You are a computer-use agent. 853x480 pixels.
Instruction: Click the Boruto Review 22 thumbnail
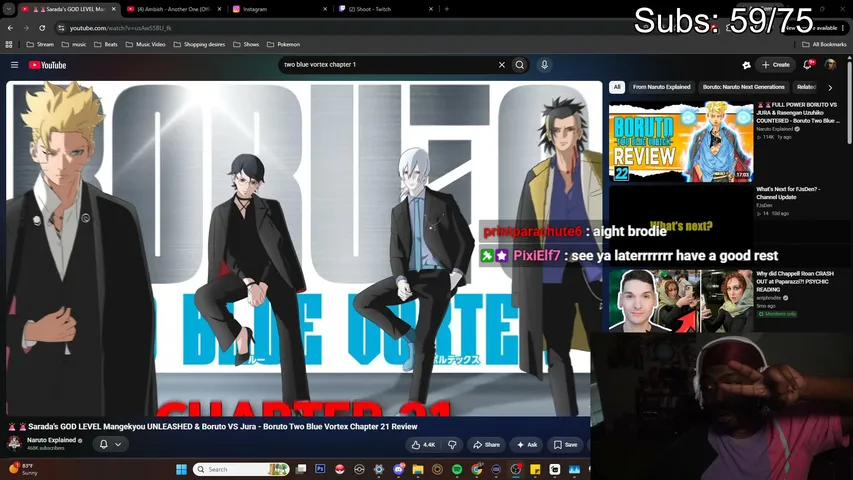click(x=681, y=141)
